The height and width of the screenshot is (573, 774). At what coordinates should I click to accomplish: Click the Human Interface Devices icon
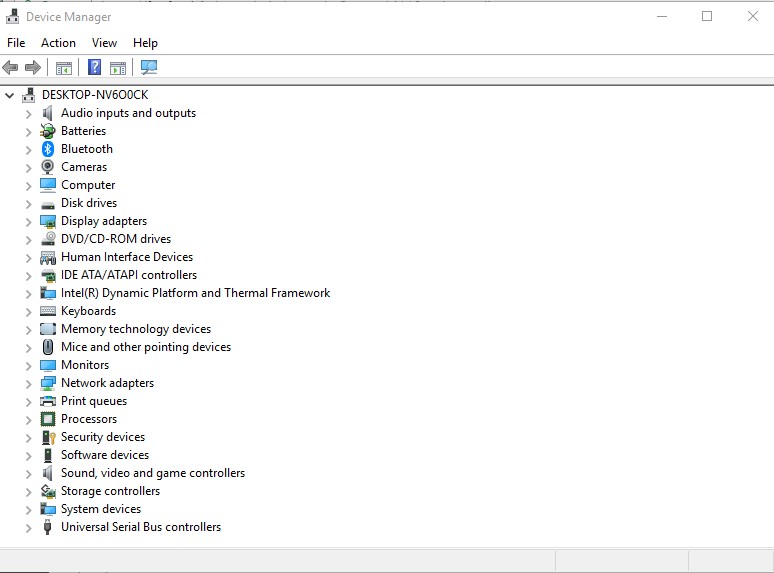click(48, 257)
